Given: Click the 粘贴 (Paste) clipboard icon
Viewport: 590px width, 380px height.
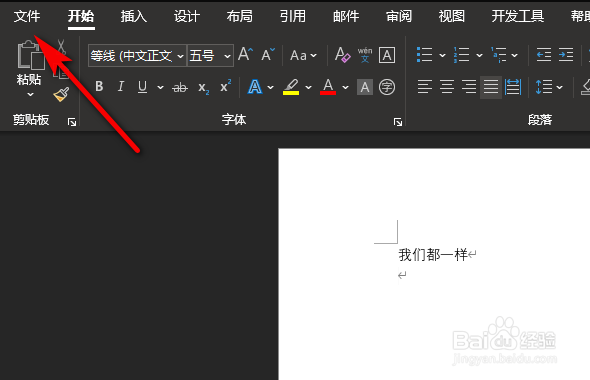Looking at the screenshot, I should [x=30, y=55].
